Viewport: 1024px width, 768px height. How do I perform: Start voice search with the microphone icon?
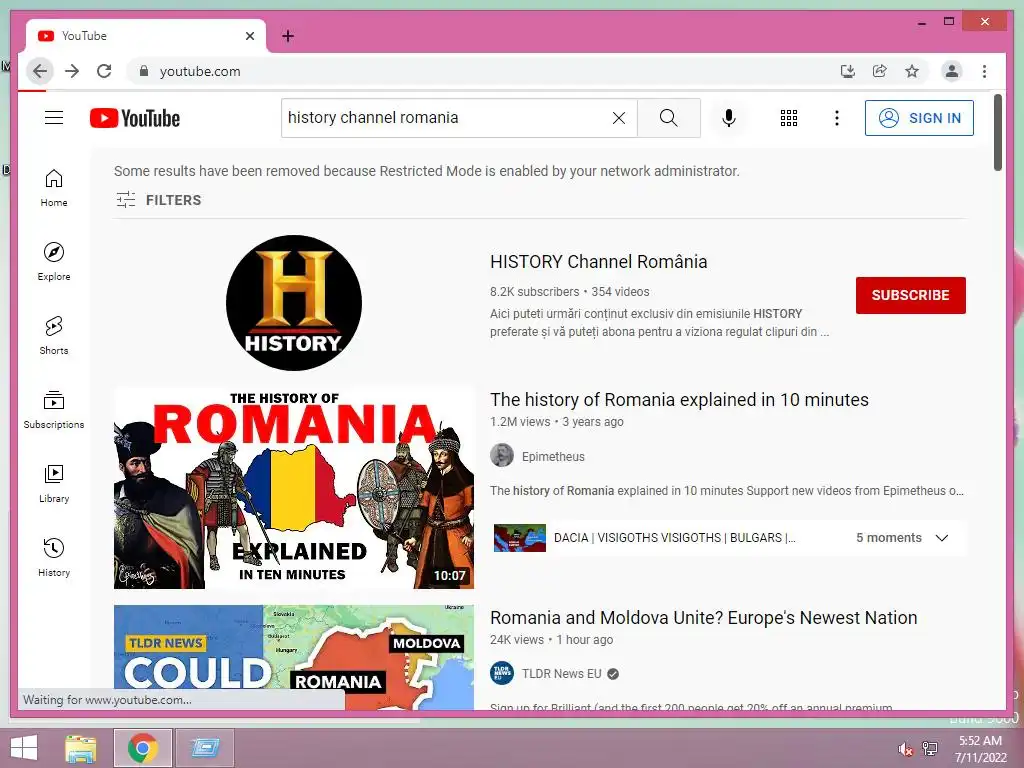729,118
